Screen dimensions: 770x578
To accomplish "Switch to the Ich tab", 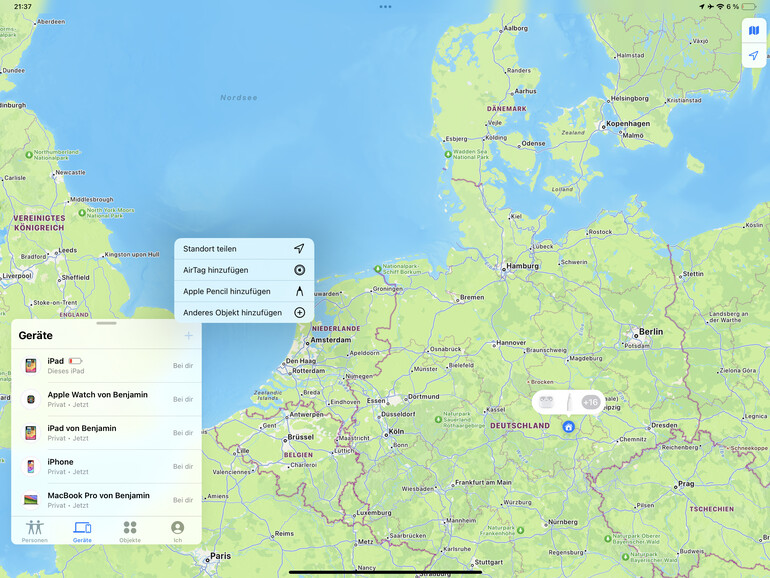I will pyautogui.click(x=177, y=531).
